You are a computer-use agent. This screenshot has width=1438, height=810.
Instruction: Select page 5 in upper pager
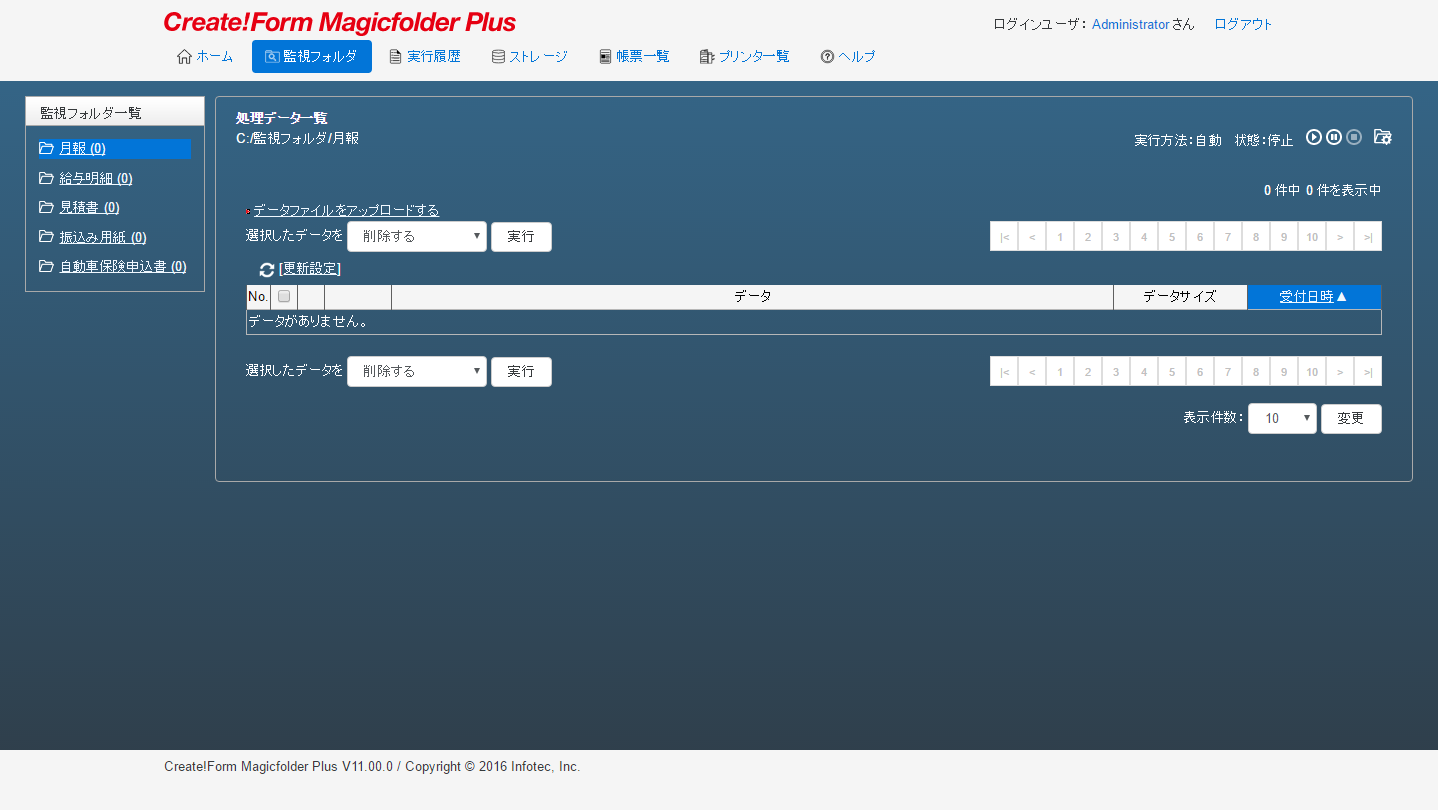pos(1172,237)
